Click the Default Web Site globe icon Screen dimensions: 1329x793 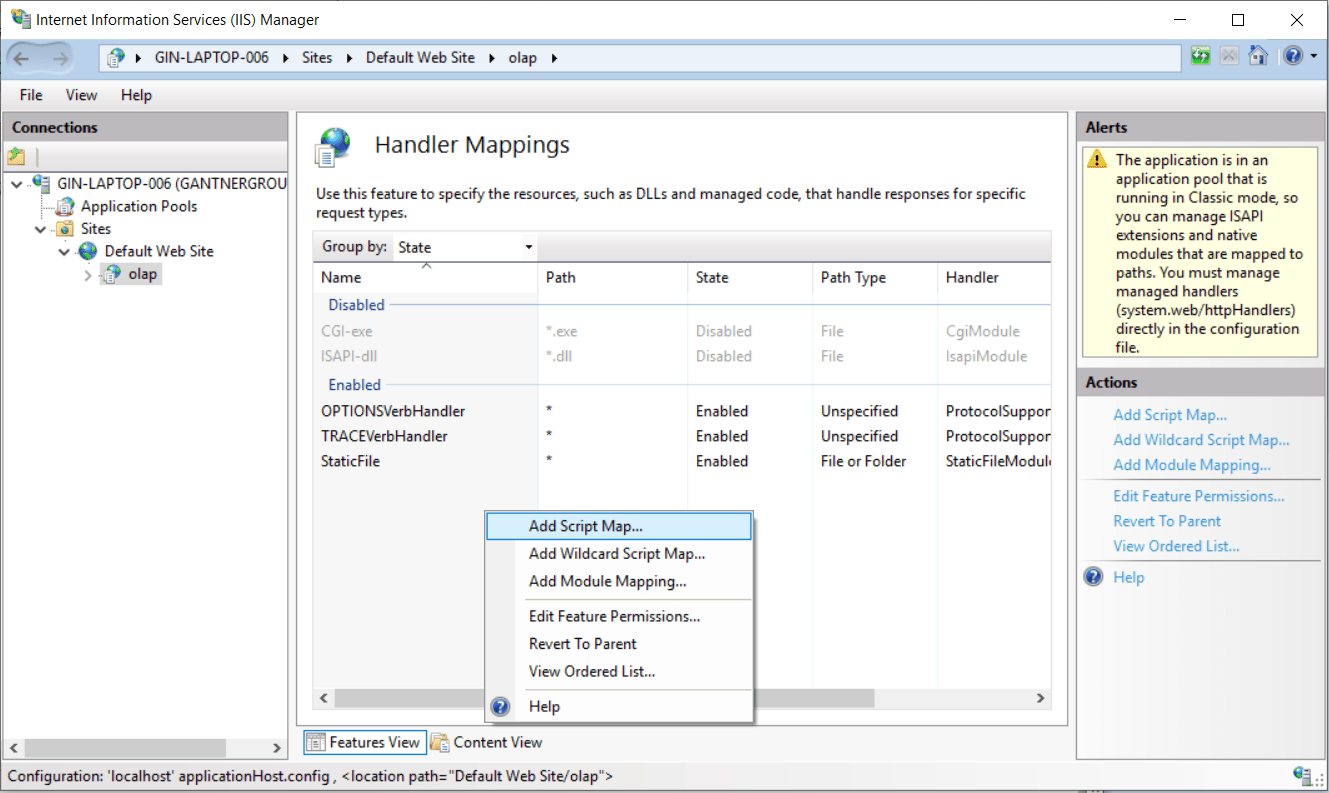point(88,251)
